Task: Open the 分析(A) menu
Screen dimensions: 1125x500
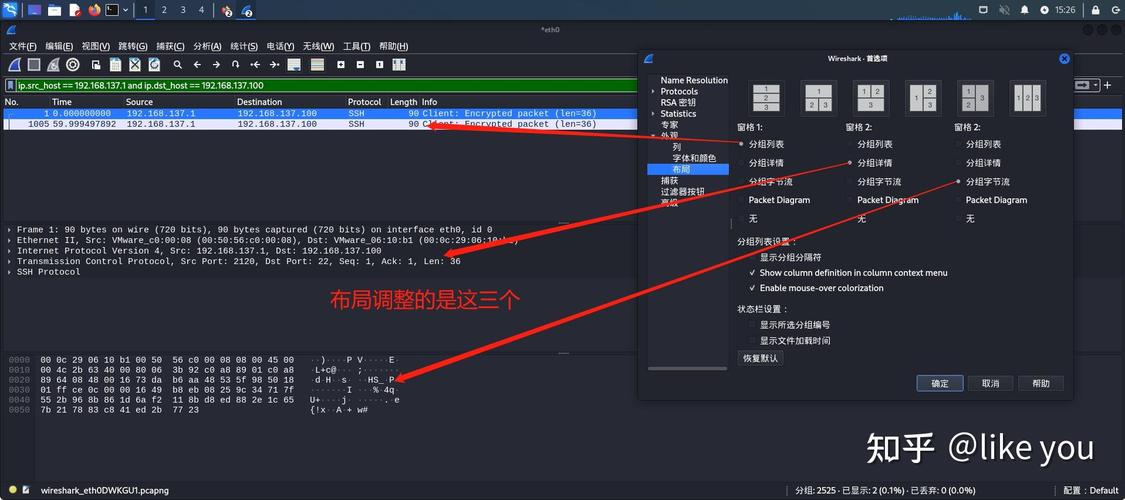Action: 207,46
